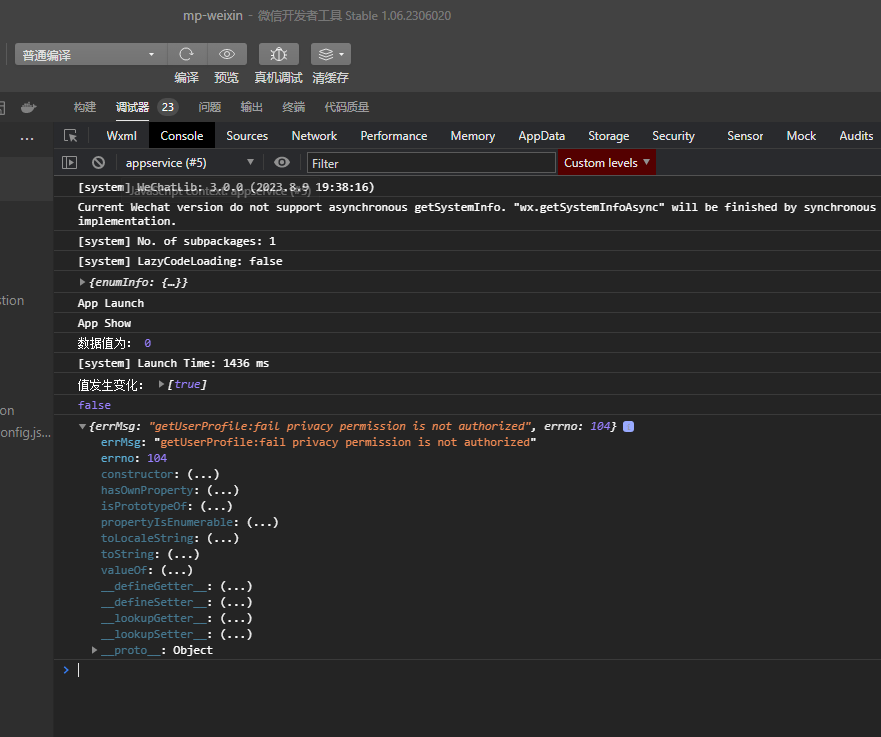Click the 'App Launch' log line
The image size is (881, 737).
coord(111,303)
